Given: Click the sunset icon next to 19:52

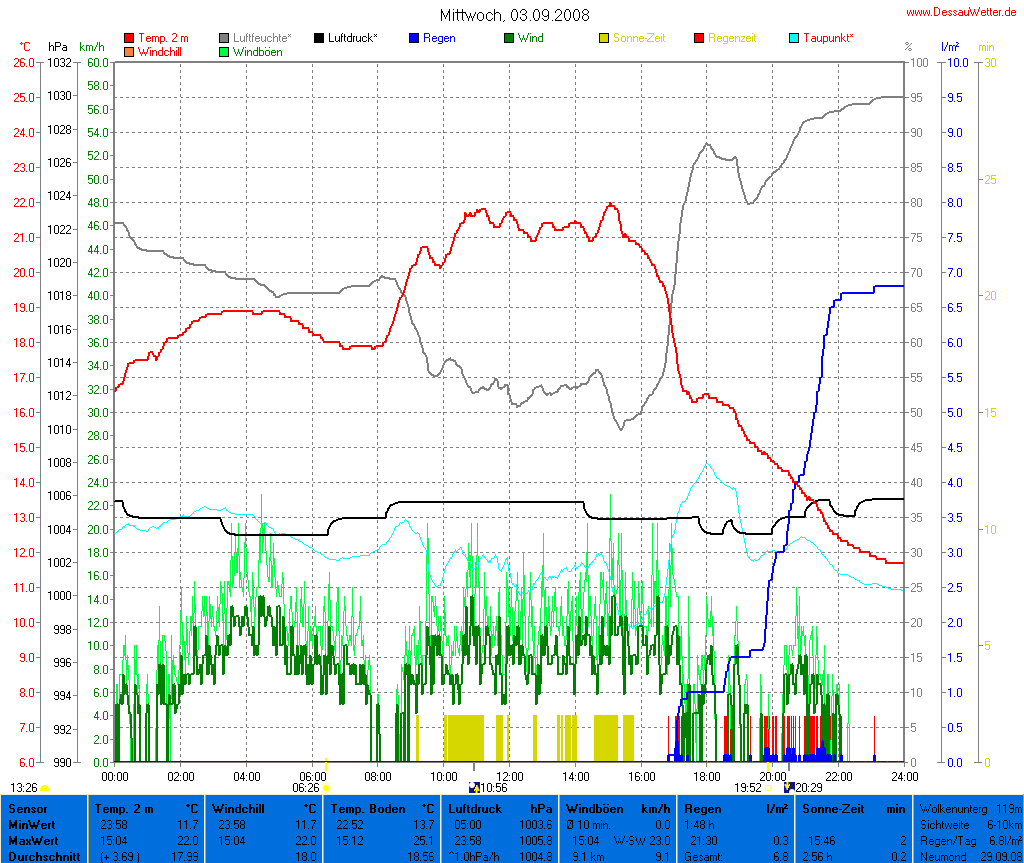Looking at the screenshot, I should point(769,787).
